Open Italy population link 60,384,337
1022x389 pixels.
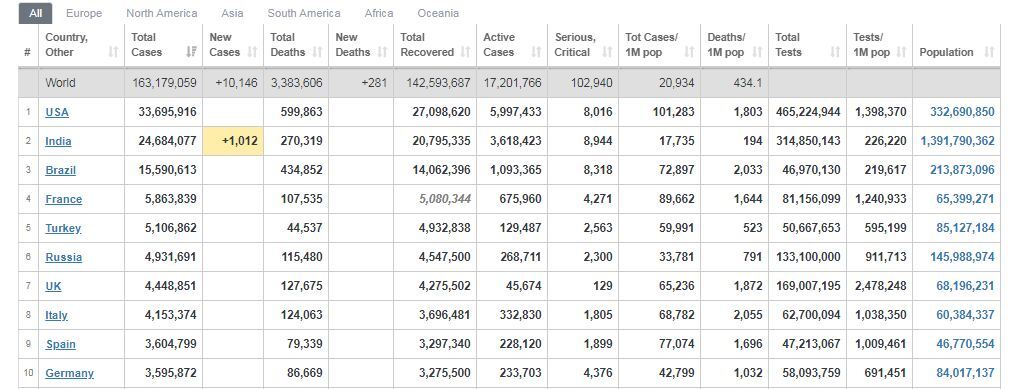[x=965, y=315]
